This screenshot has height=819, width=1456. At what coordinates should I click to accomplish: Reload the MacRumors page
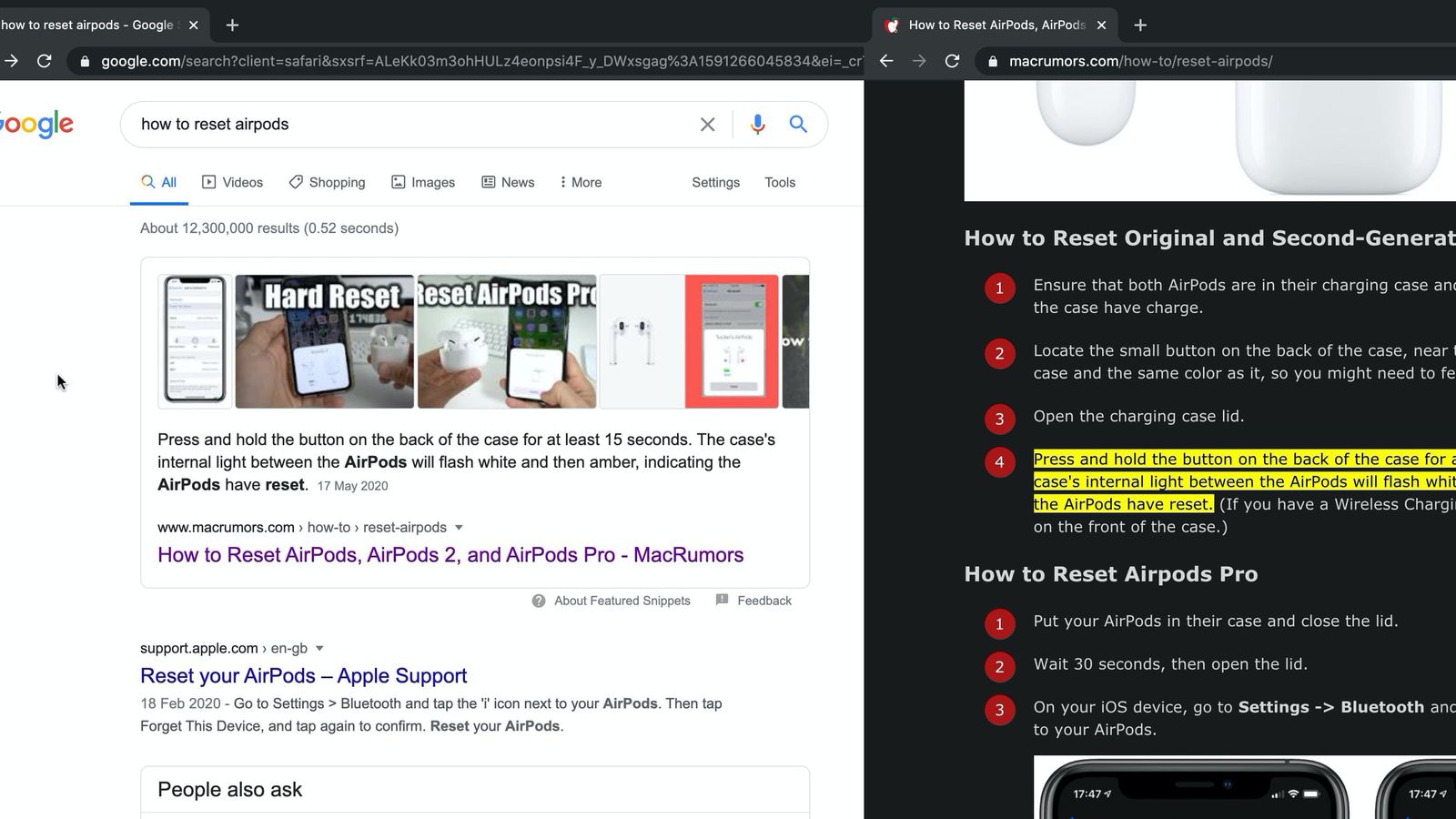pyautogui.click(x=952, y=61)
